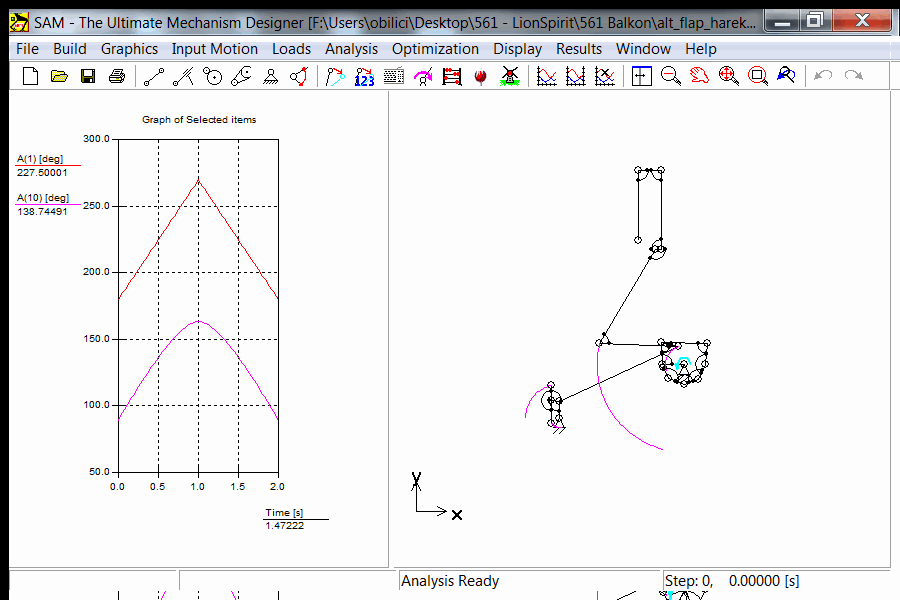
Task: Select the beam element tool
Action: 153,76
